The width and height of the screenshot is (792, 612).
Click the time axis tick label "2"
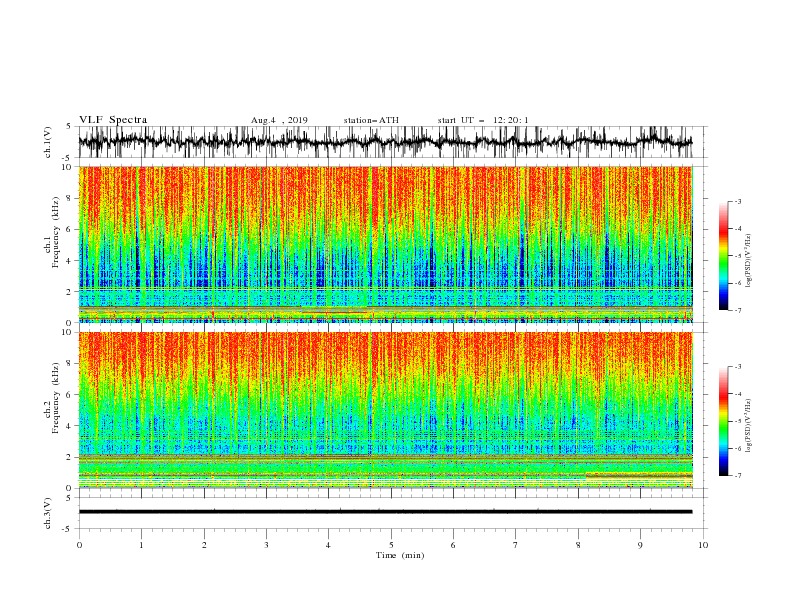click(204, 545)
